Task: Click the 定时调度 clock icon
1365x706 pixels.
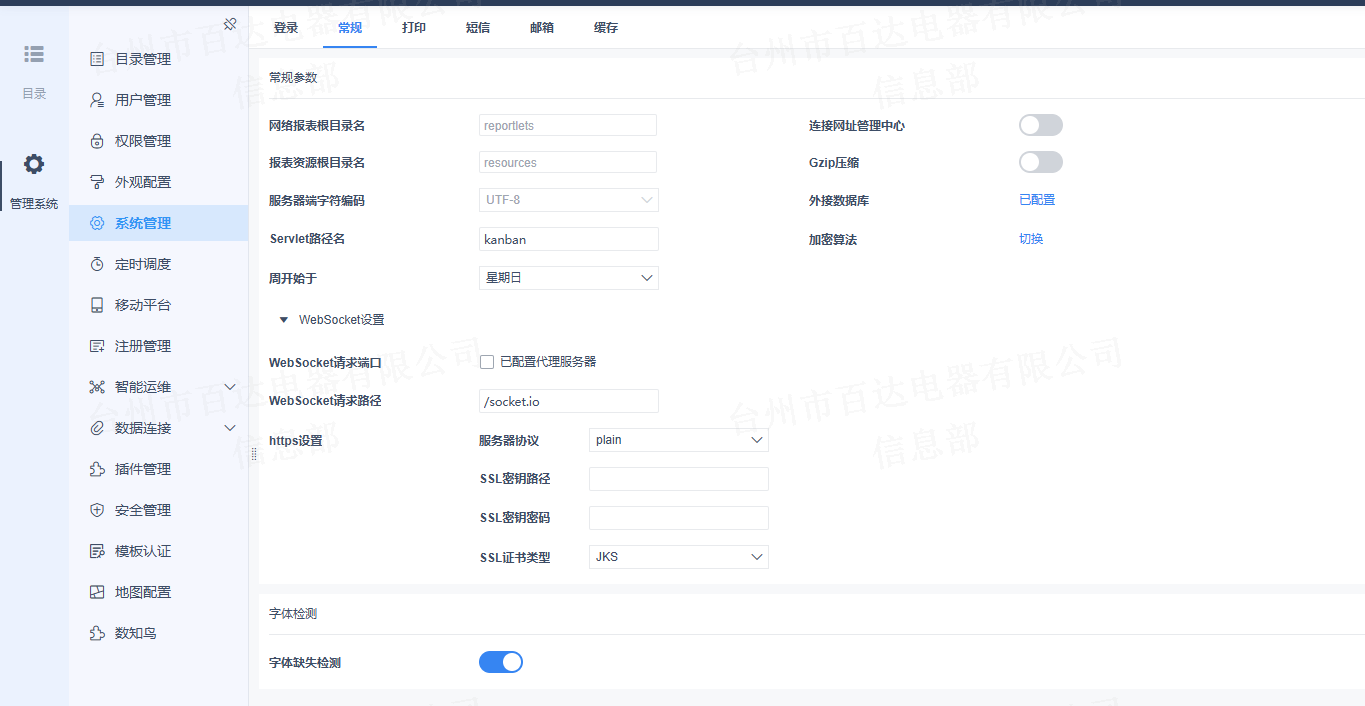Action: [x=97, y=264]
